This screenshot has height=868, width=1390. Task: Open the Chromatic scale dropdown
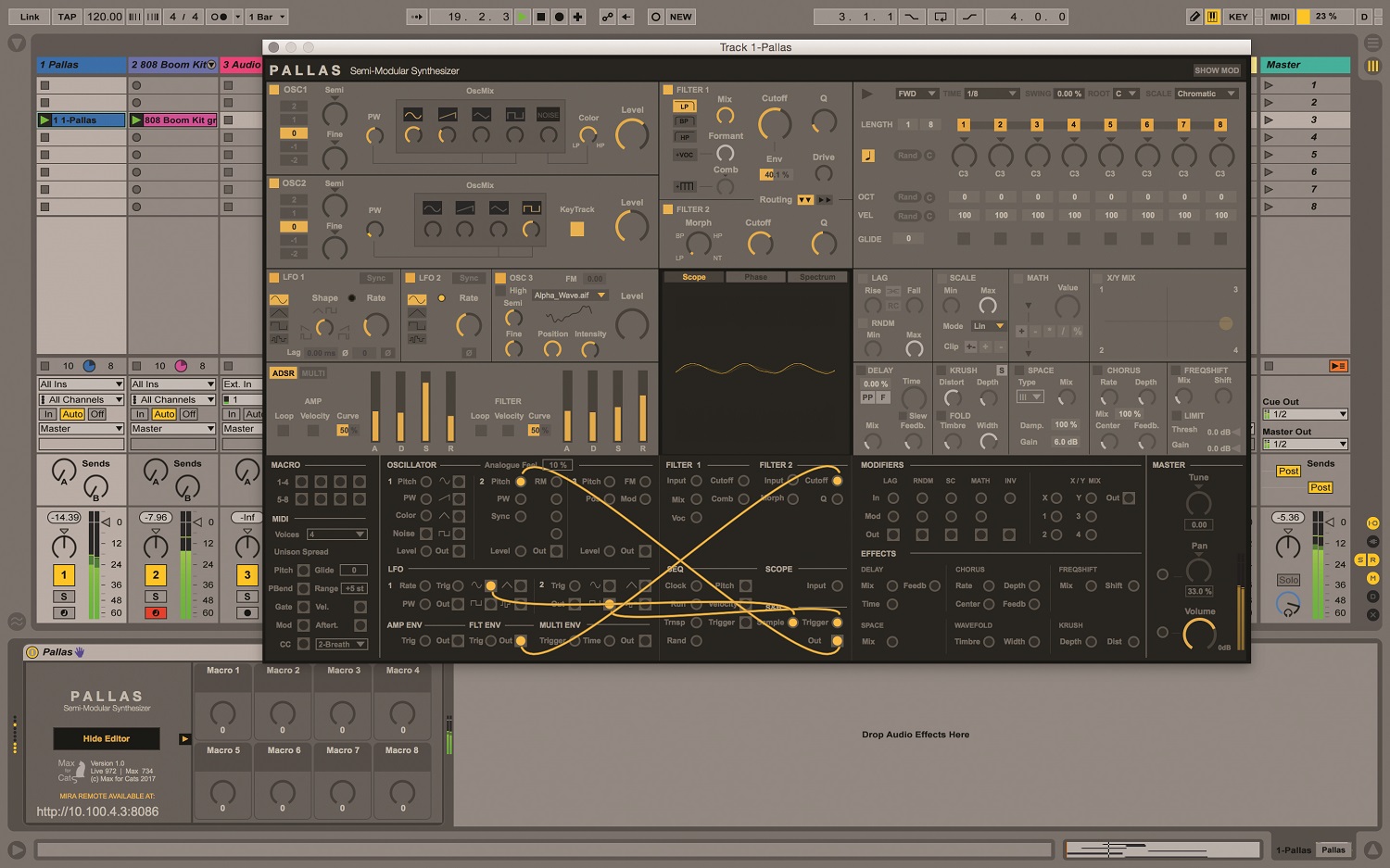pos(1207,94)
